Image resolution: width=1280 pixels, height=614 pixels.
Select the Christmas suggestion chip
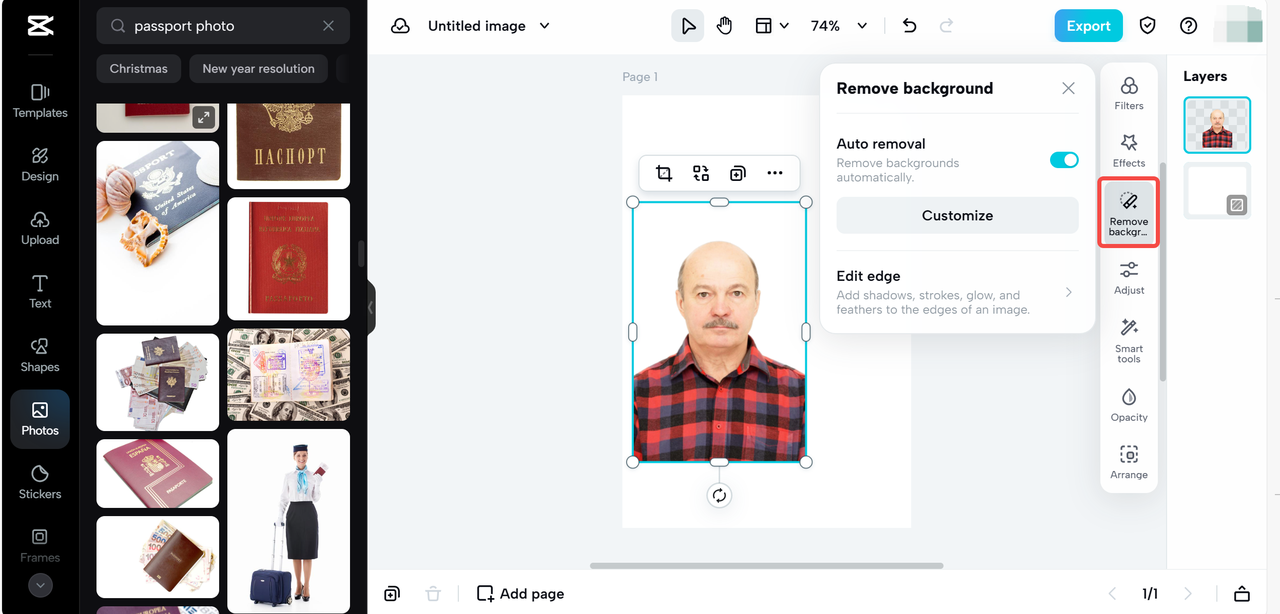(139, 69)
